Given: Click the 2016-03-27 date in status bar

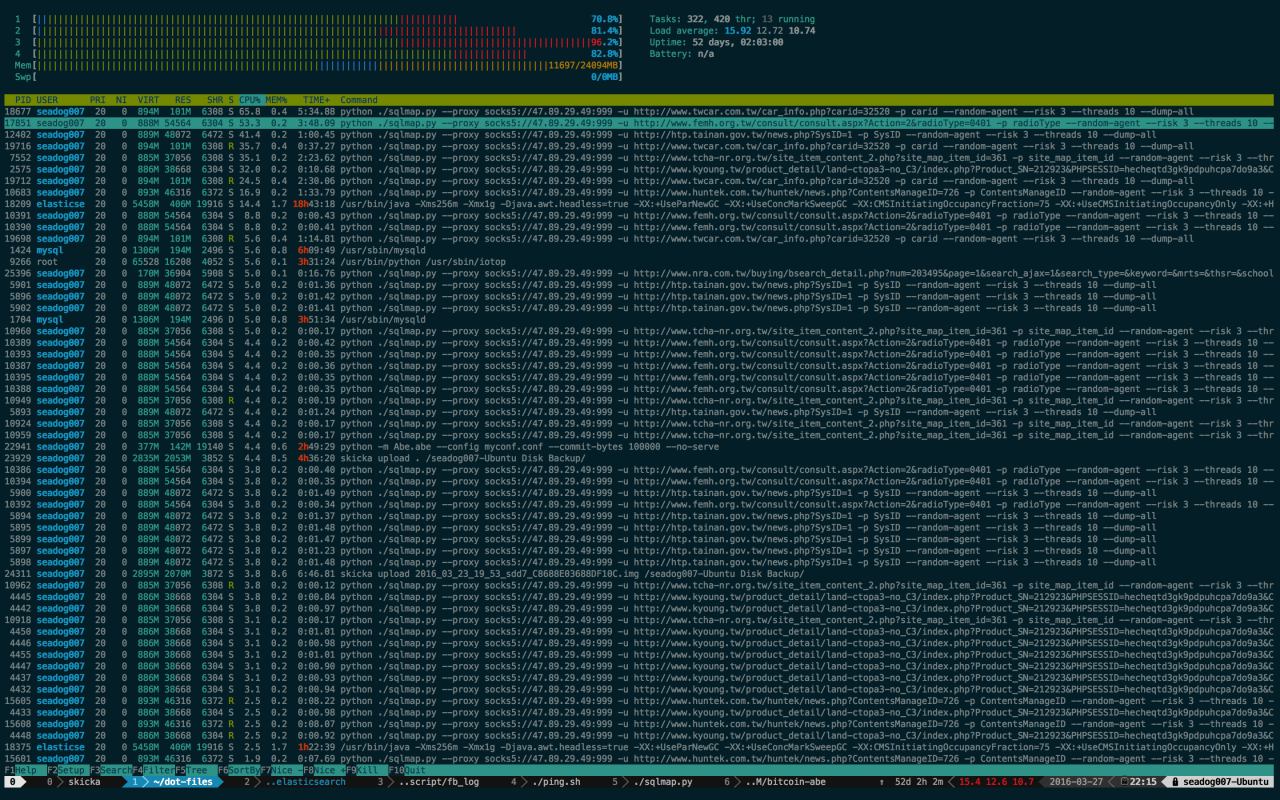Looking at the screenshot, I should tap(1077, 782).
